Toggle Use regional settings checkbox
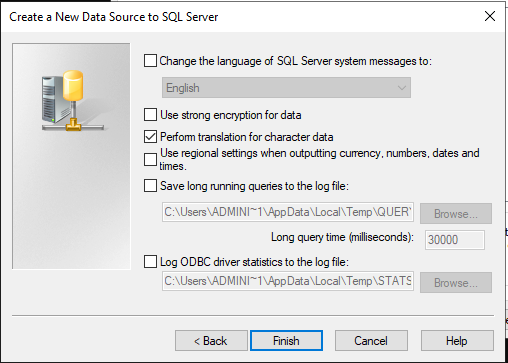 [150, 159]
